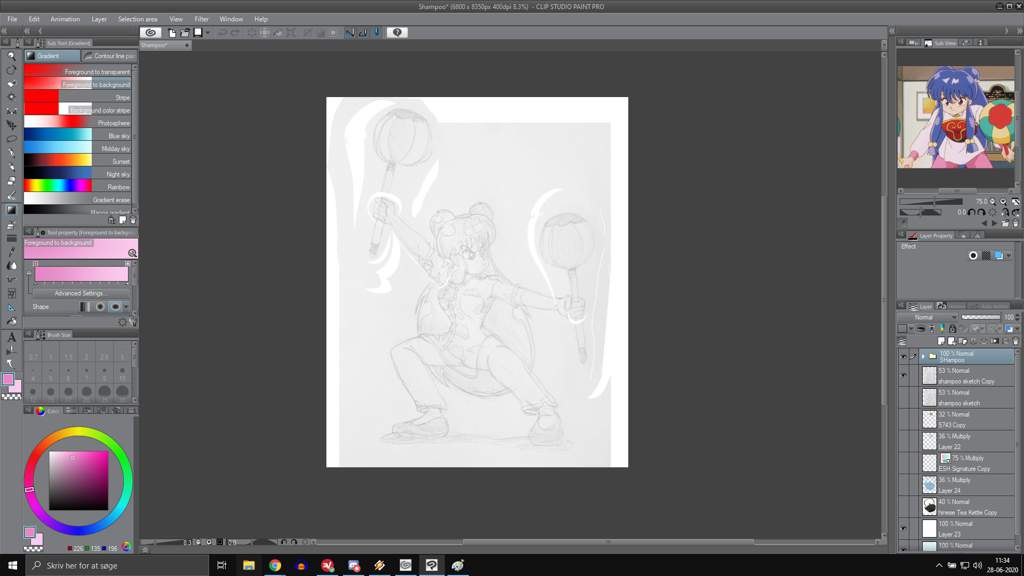The height and width of the screenshot is (576, 1024).
Task: Toggle visibility of Shampoo folder layer
Action: [x=903, y=357]
